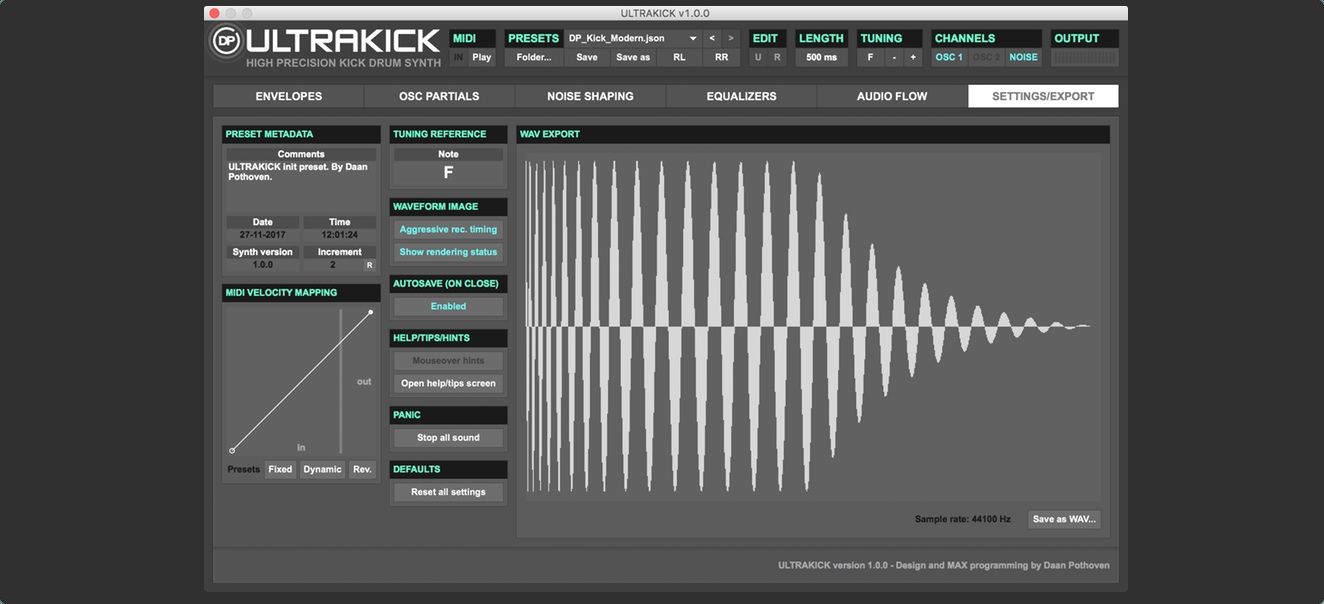Click the redo R button under Edit
This screenshot has width=1324, height=604.
(777, 57)
